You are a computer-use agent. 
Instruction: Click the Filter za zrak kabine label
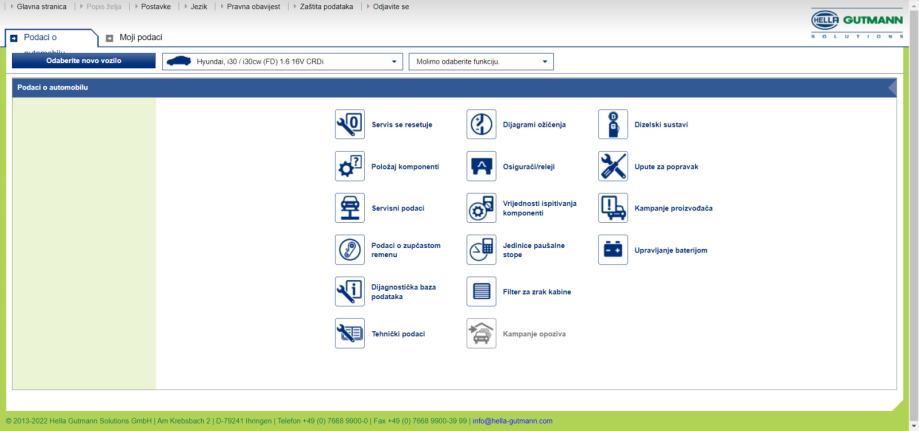[x=537, y=291]
